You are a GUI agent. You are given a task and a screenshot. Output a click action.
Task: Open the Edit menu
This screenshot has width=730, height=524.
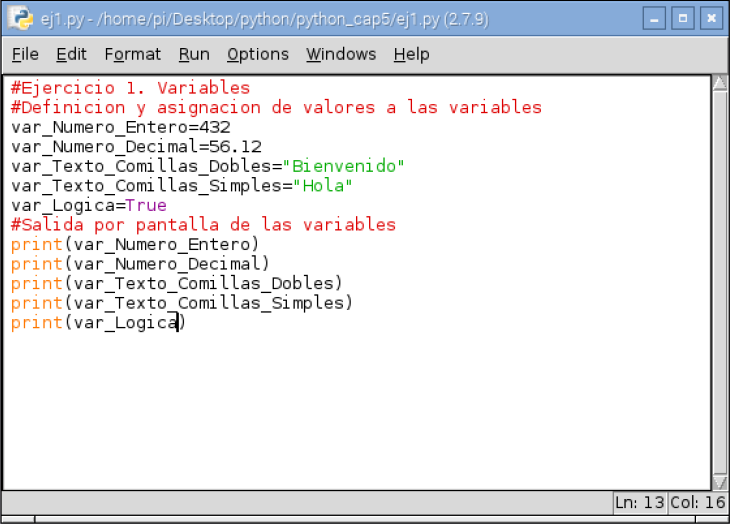point(71,54)
